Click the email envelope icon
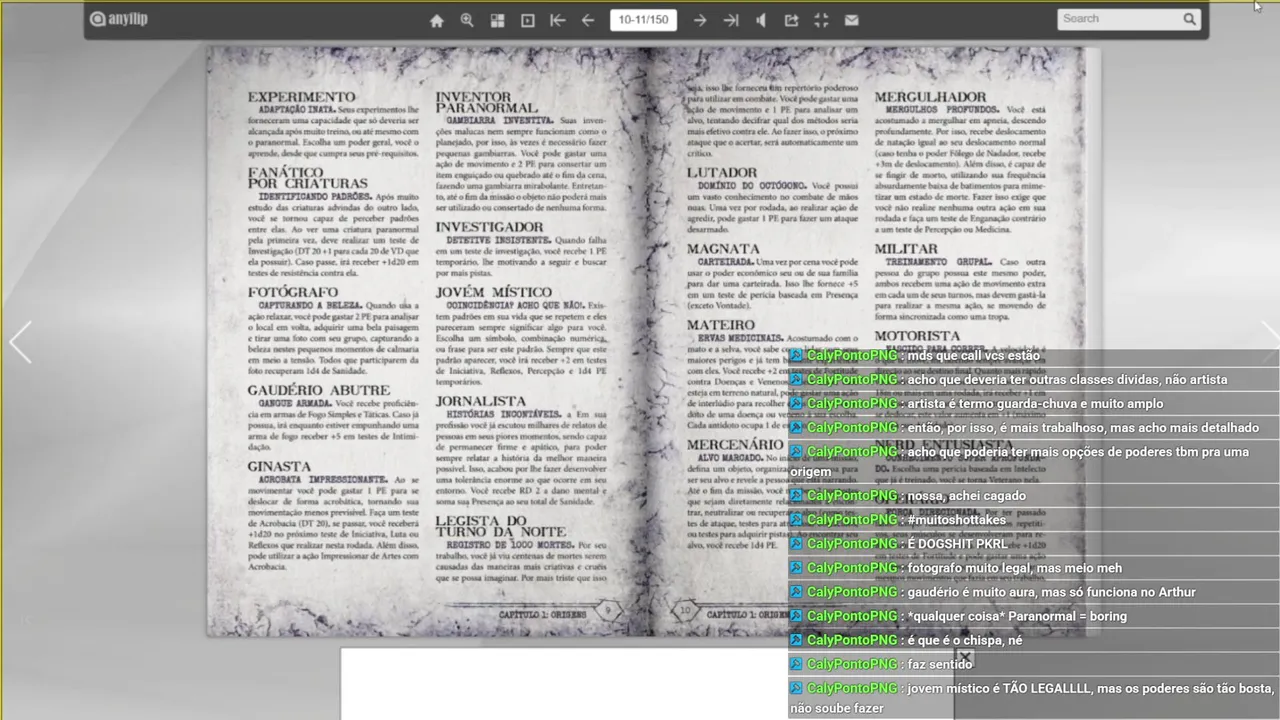Screen dimensions: 1280x720 click(851, 20)
